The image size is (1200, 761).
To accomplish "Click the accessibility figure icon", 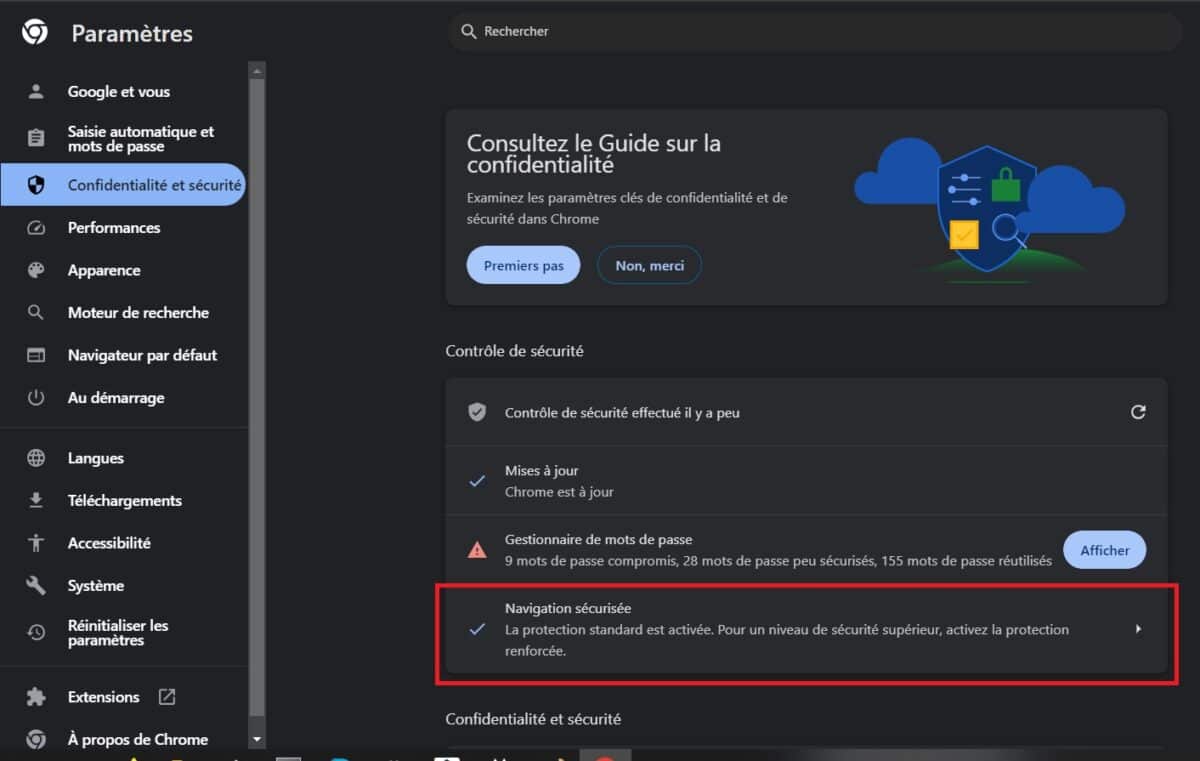I will [36, 543].
